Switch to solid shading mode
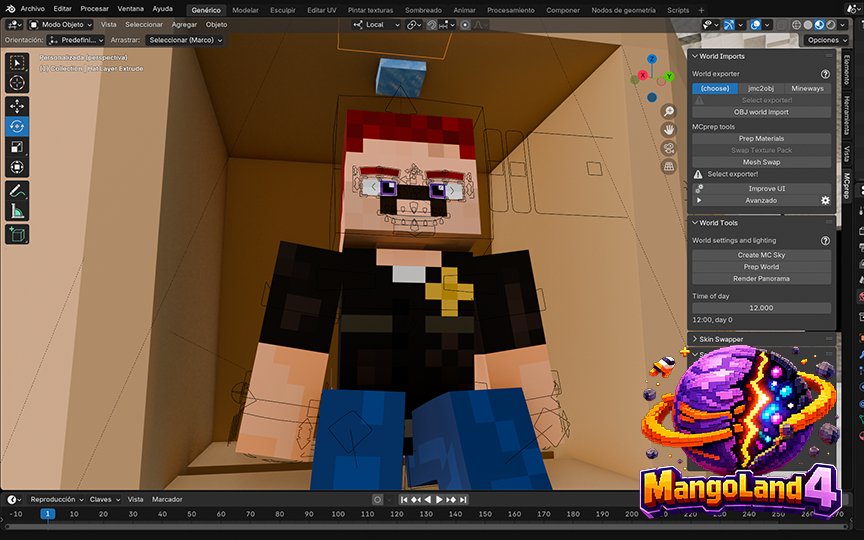The height and width of the screenshot is (540, 864). tap(808, 25)
